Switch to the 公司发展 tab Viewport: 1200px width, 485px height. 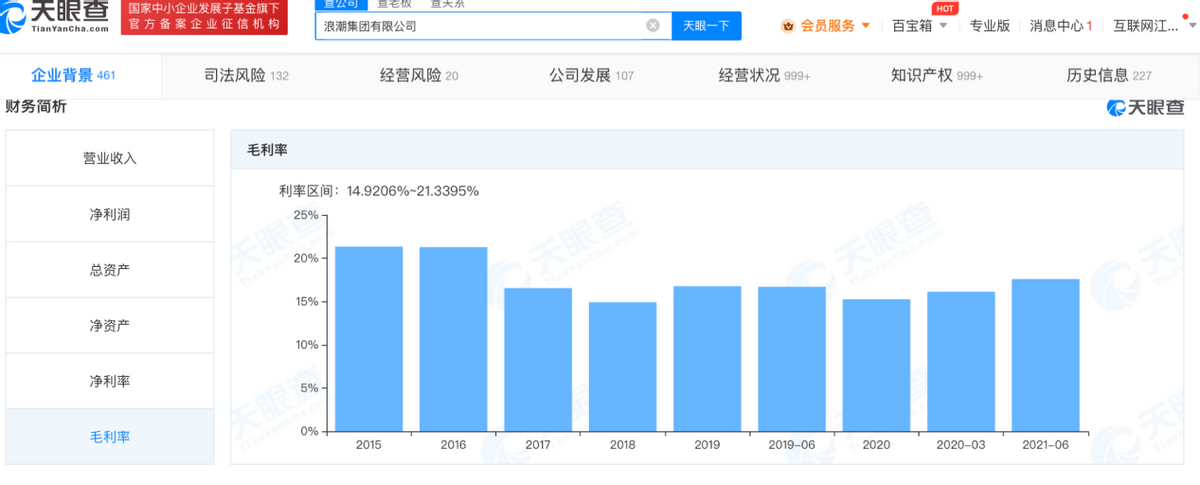(x=592, y=75)
